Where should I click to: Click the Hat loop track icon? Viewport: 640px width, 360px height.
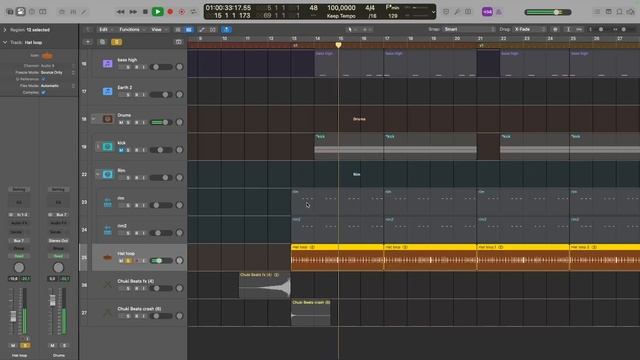tap(107, 258)
